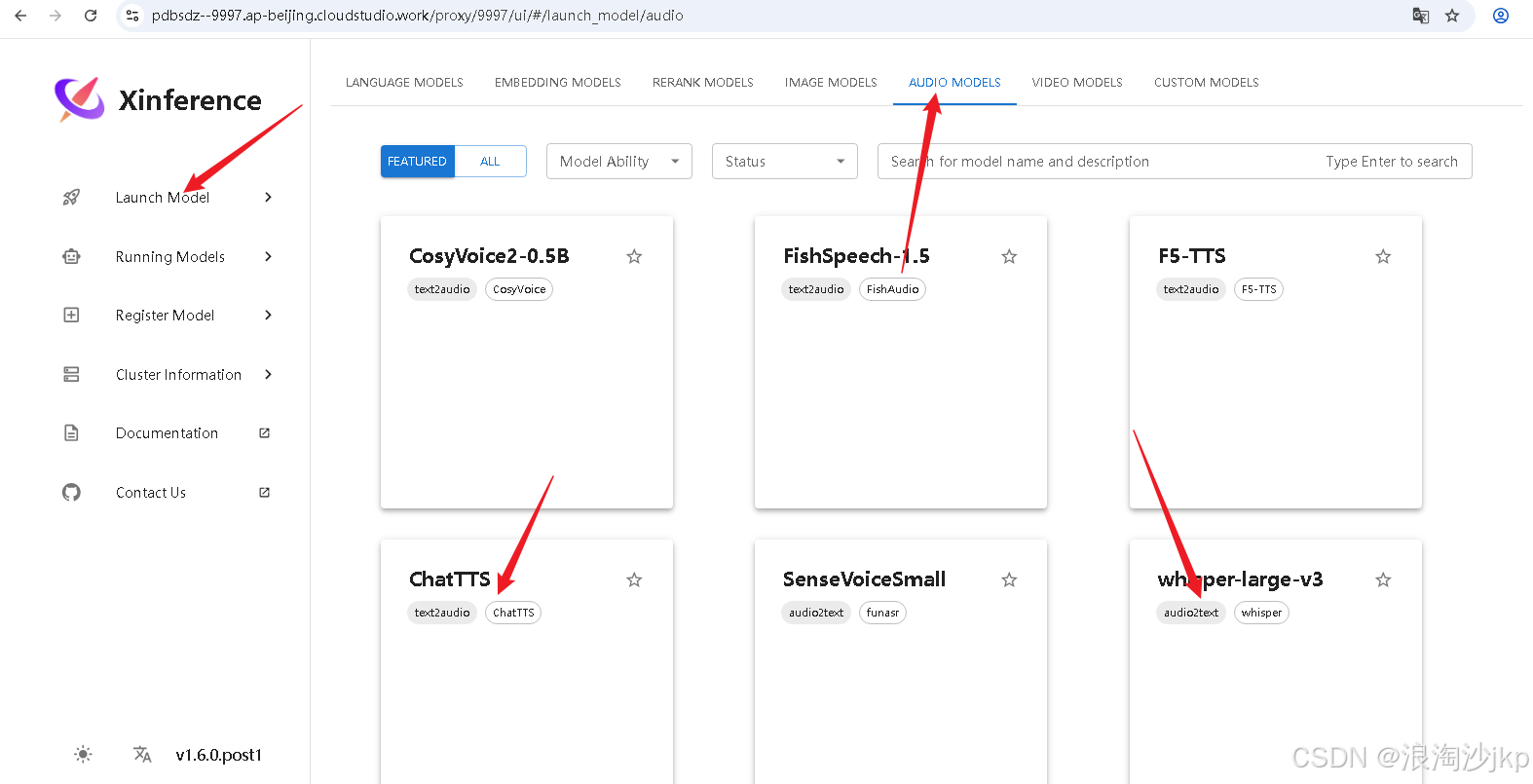1533x784 pixels.
Task: Go forward with the browser forward arrow
Action: [56, 16]
